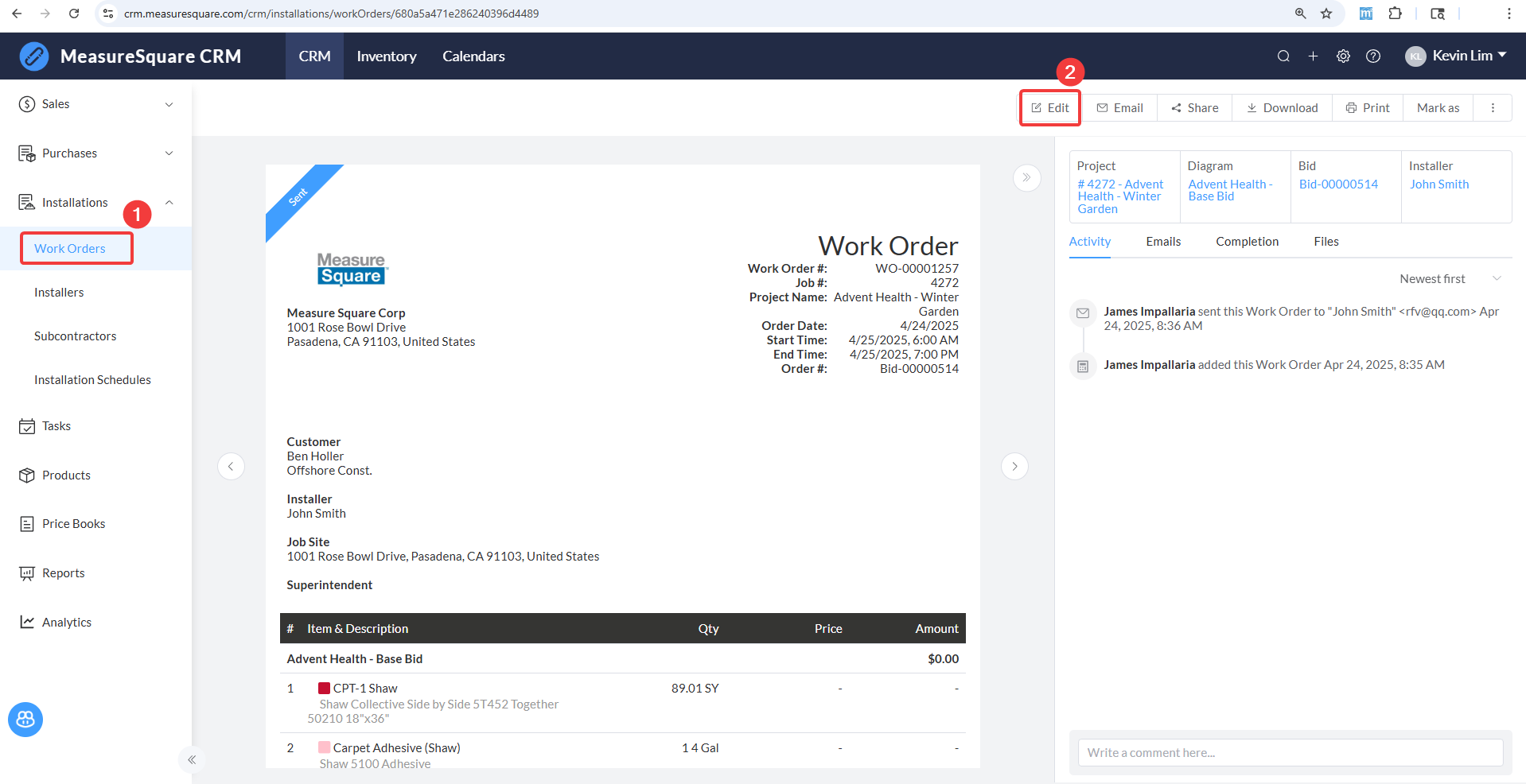Click the pink Carpet Adhesive color swatch
Screen dimensions: 1526x784
coord(324,748)
